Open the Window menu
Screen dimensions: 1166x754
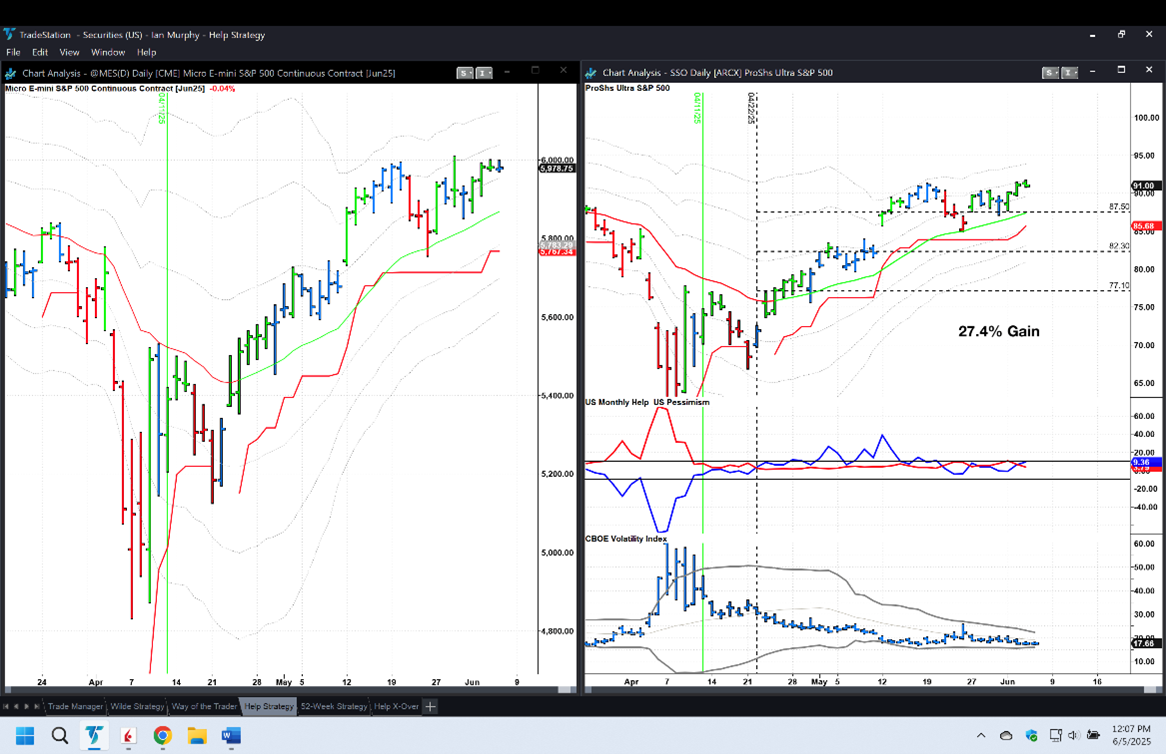point(108,52)
